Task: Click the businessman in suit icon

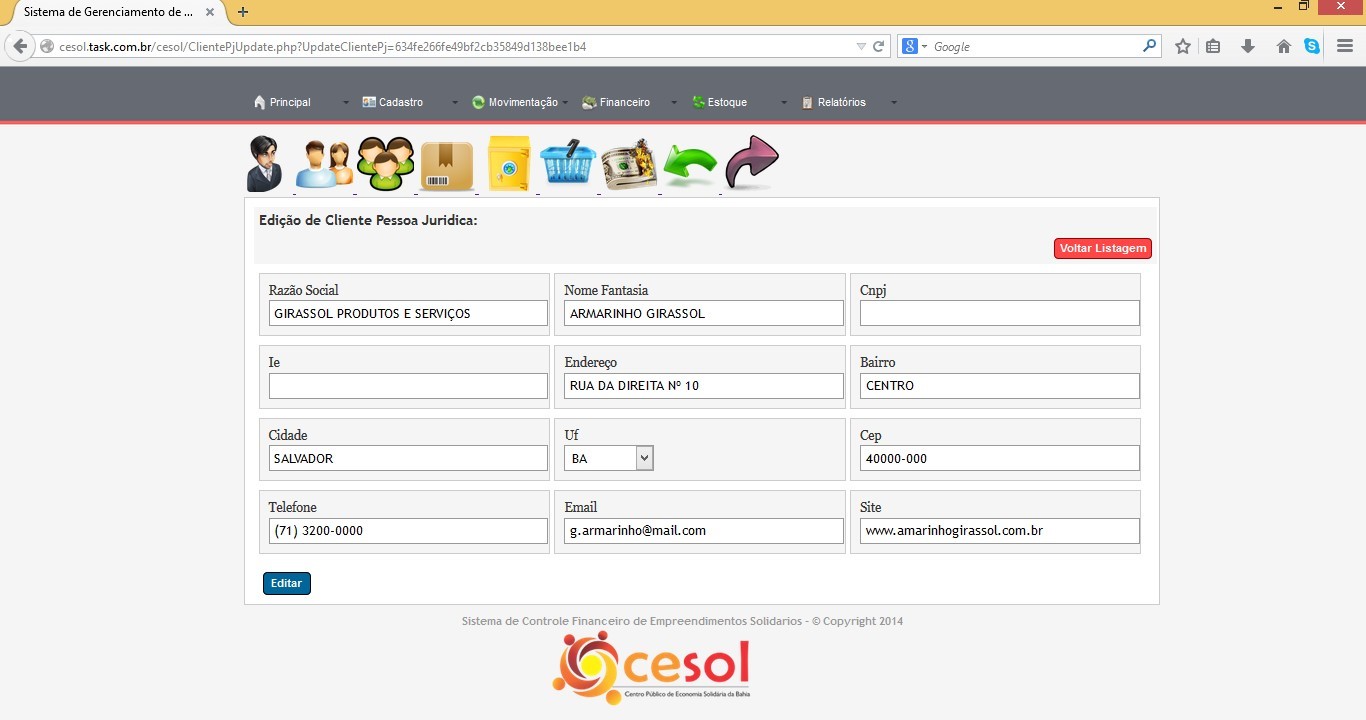Action: (264, 164)
